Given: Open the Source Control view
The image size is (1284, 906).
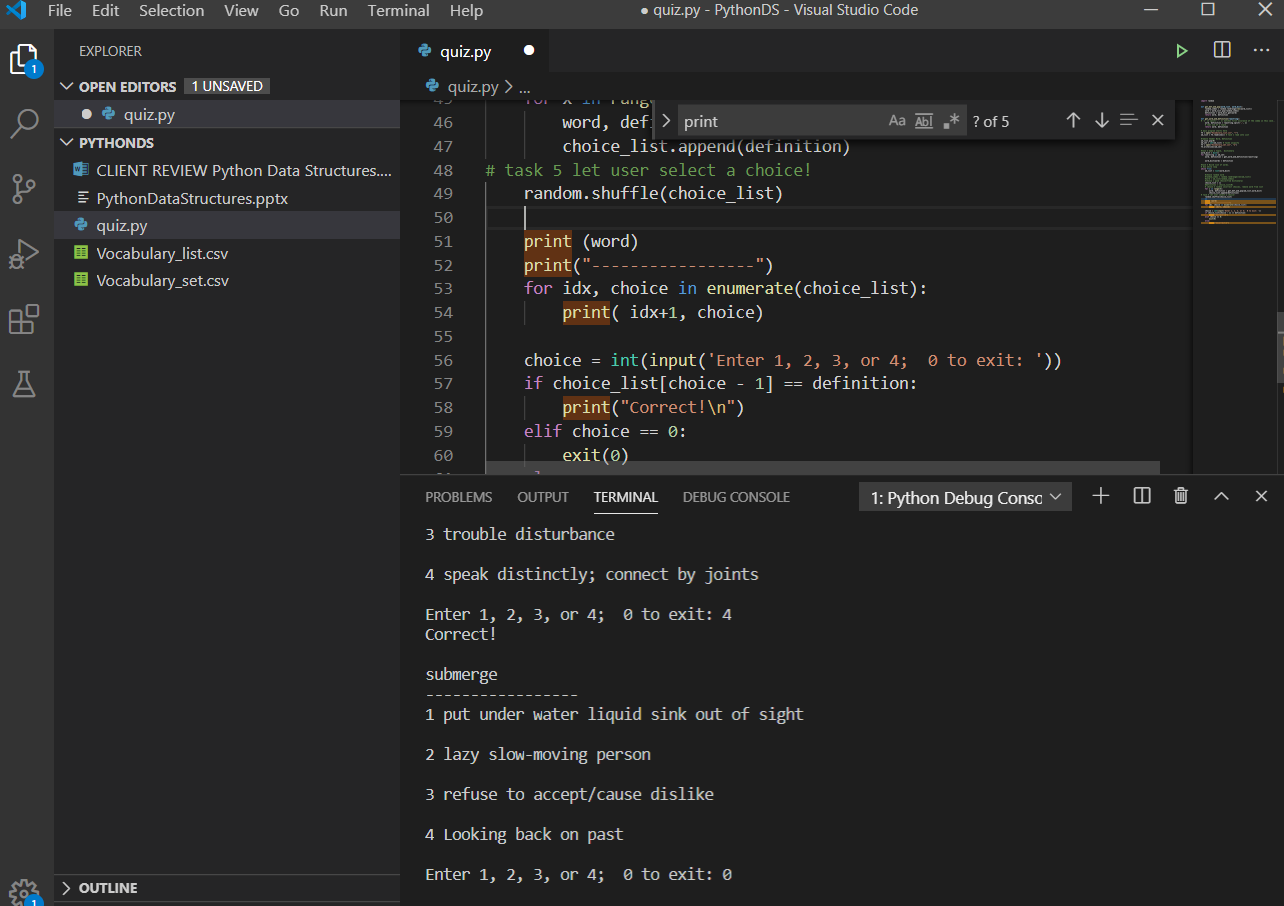Looking at the screenshot, I should 24,187.
